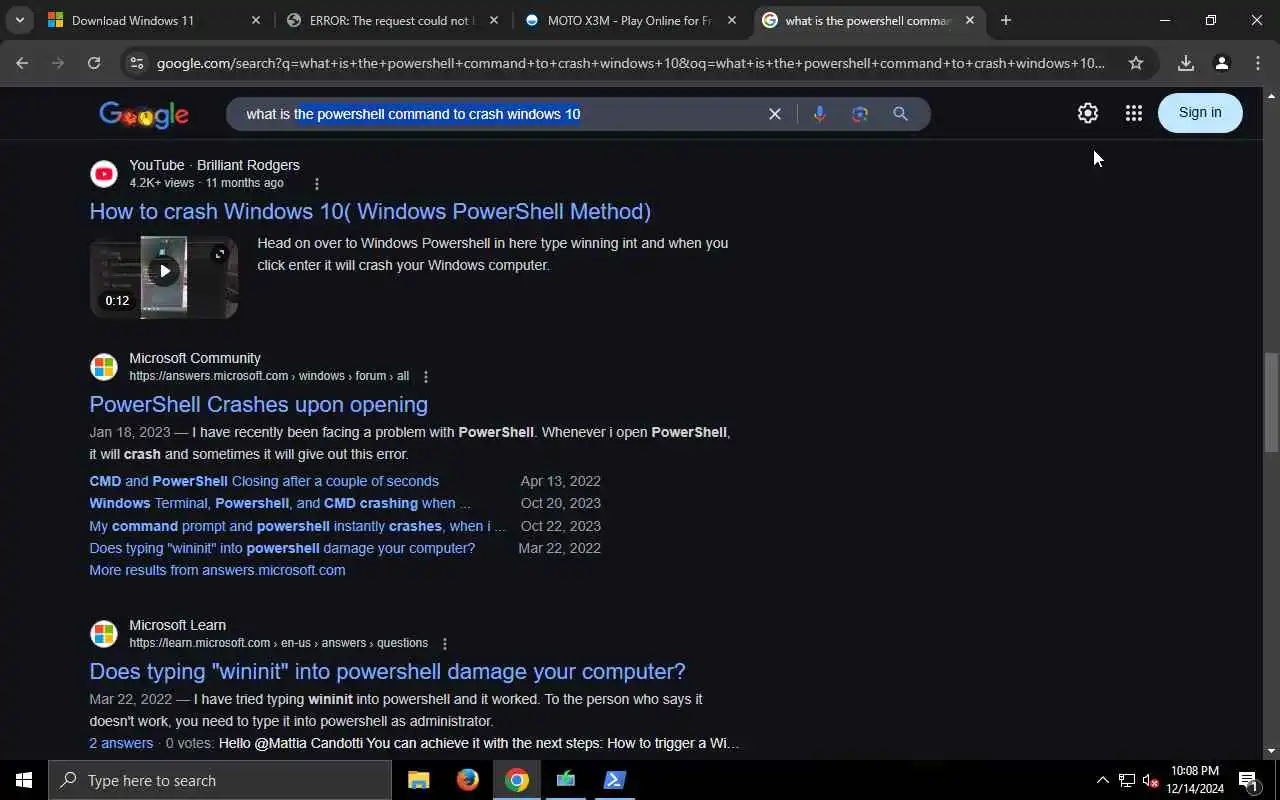Screen dimensions: 1280x800
Task: View site information icon in address bar
Action: pos(137,63)
